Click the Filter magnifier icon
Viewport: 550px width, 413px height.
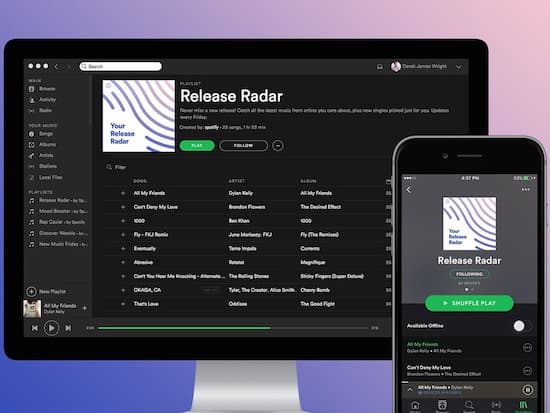pos(109,167)
